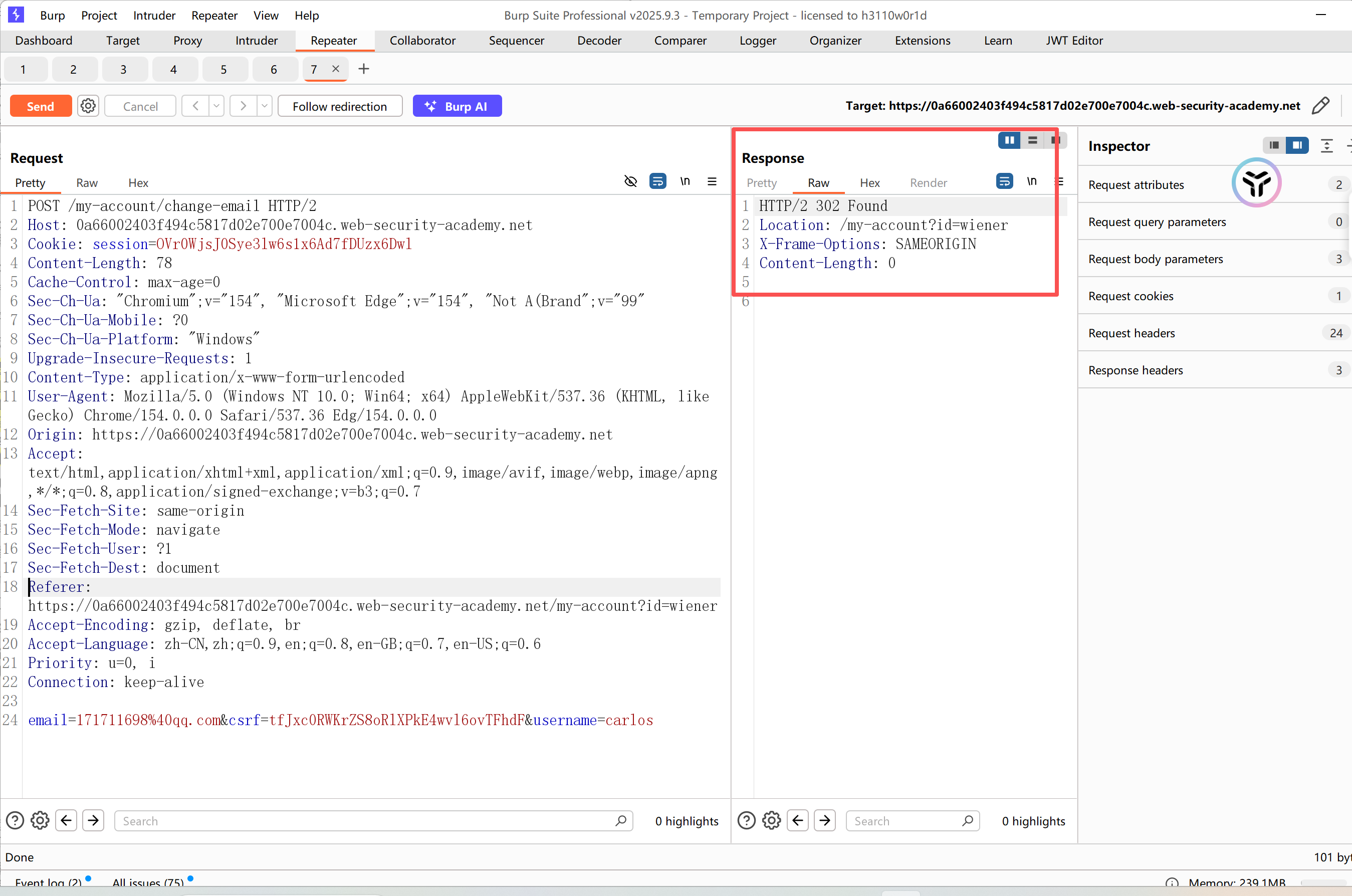
Task: Expand Response headers section
Action: [1214, 370]
